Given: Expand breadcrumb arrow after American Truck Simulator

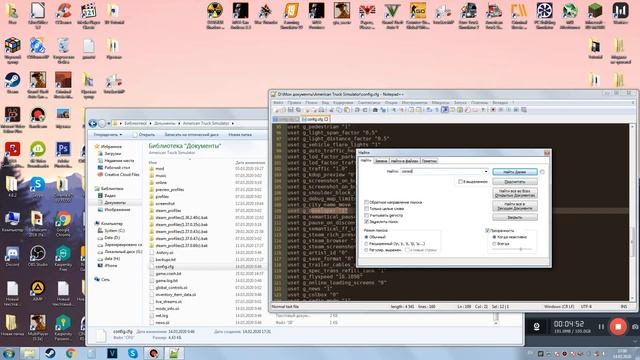Looking at the screenshot, I should [x=233, y=123].
